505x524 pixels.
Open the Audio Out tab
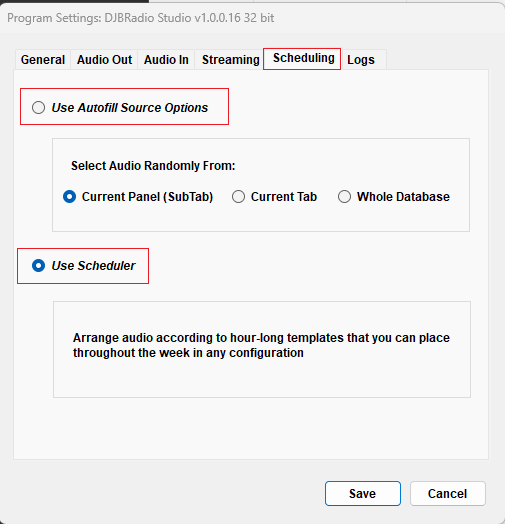point(104,60)
